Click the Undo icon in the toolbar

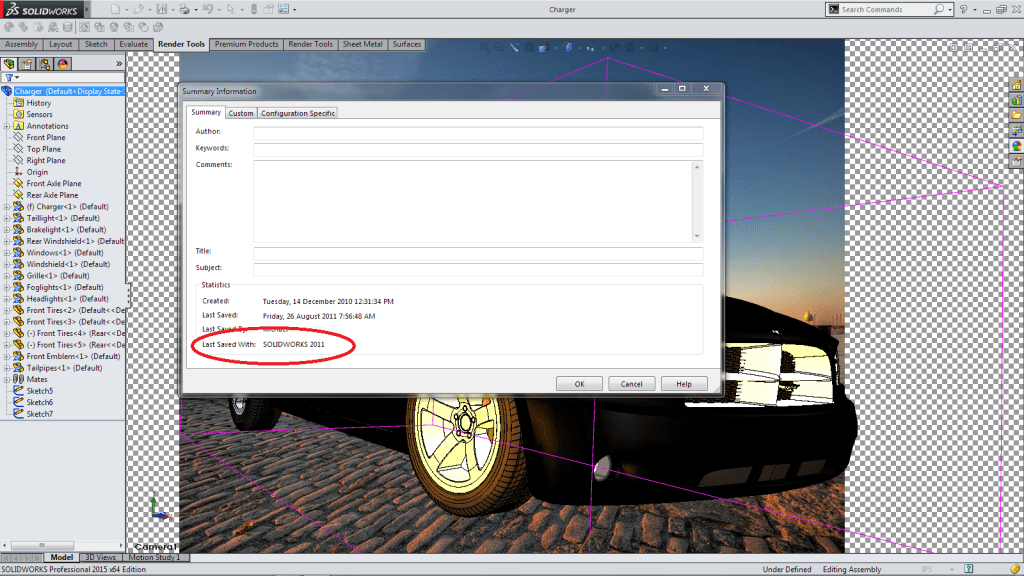click(x=208, y=10)
